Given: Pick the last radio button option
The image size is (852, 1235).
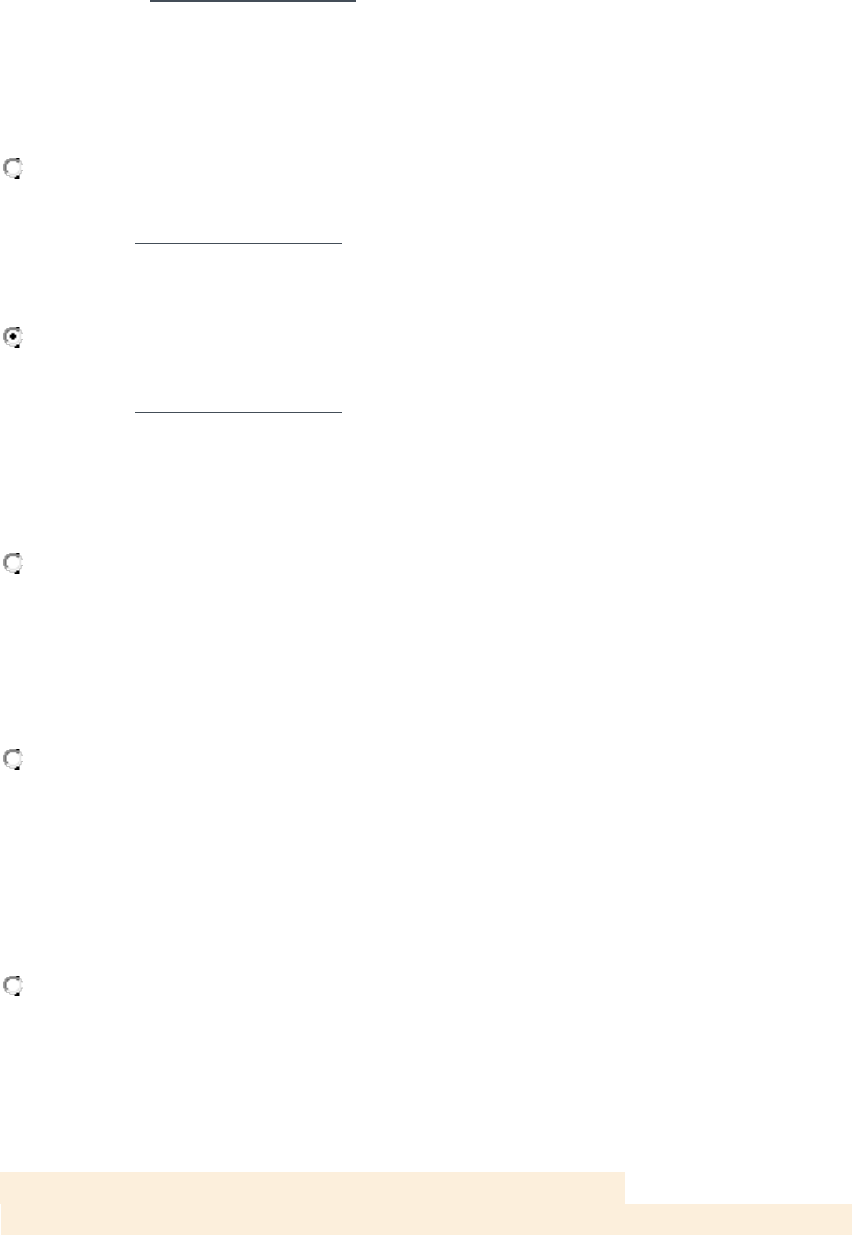Looking at the screenshot, I should pyautogui.click(x=14, y=986).
